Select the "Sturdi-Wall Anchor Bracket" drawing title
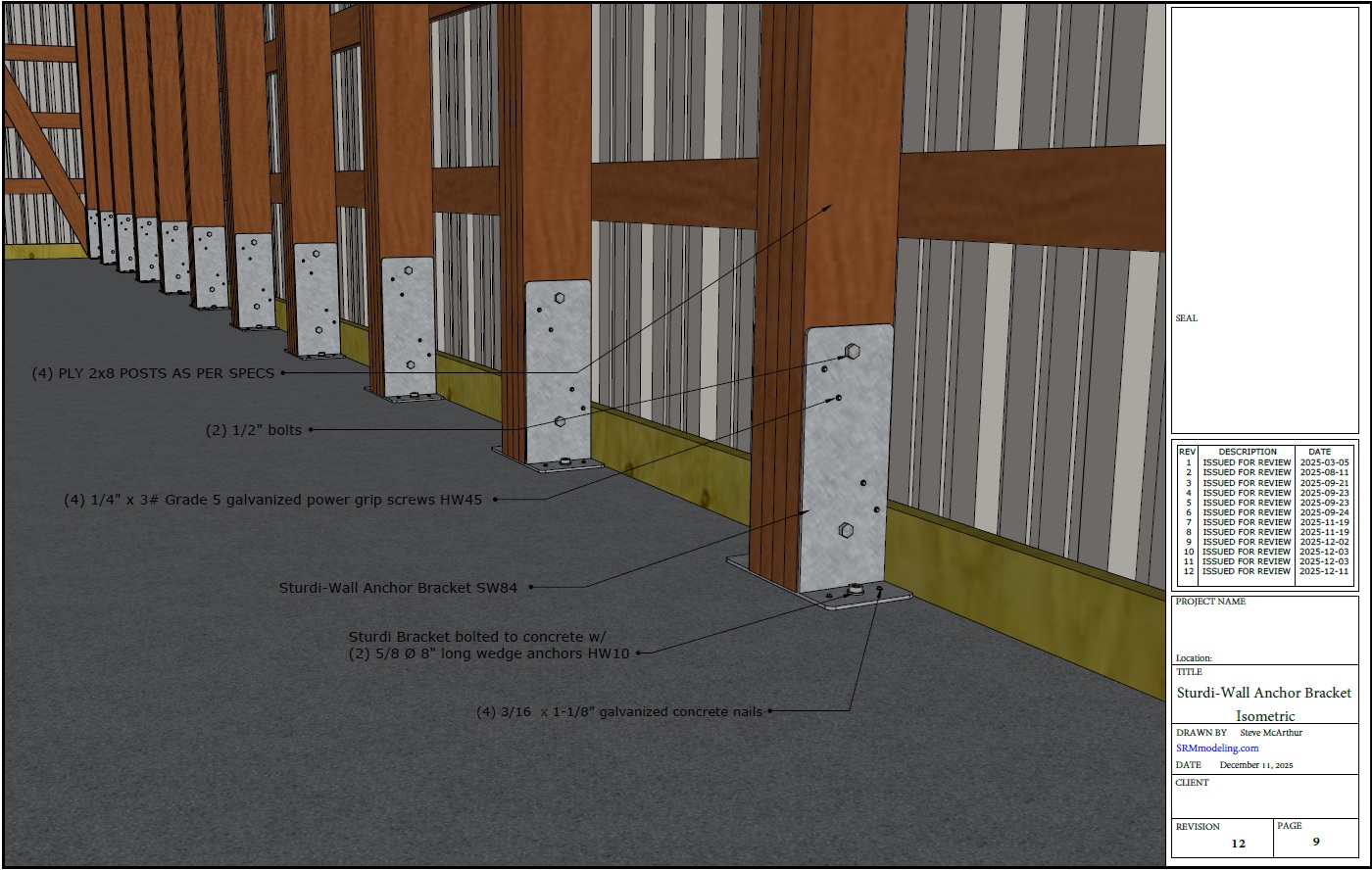 pyautogui.click(x=1264, y=693)
